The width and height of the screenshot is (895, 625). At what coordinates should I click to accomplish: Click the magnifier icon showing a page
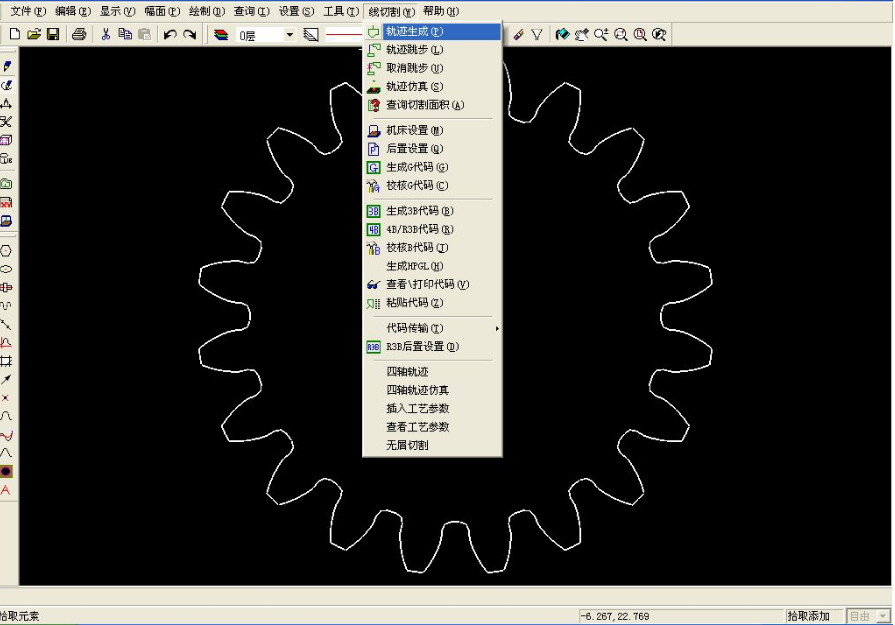(640, 35)
